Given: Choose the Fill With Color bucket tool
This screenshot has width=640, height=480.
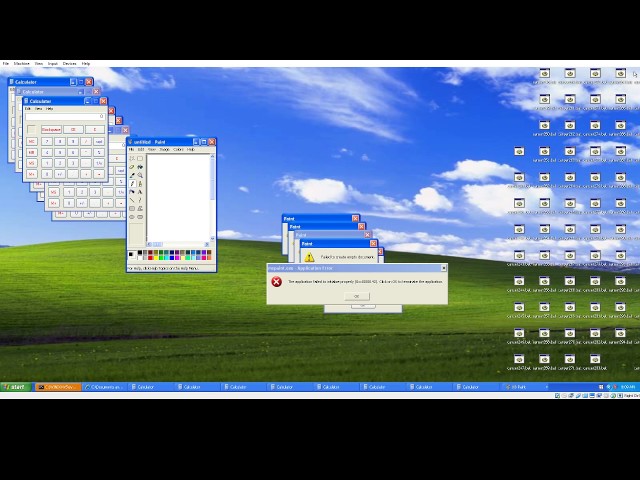Looking at the screenshot, I should (x=140, y=167).
